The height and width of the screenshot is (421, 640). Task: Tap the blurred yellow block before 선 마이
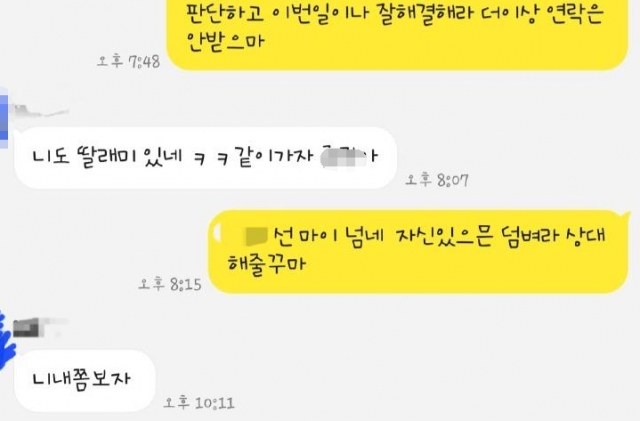255,236
